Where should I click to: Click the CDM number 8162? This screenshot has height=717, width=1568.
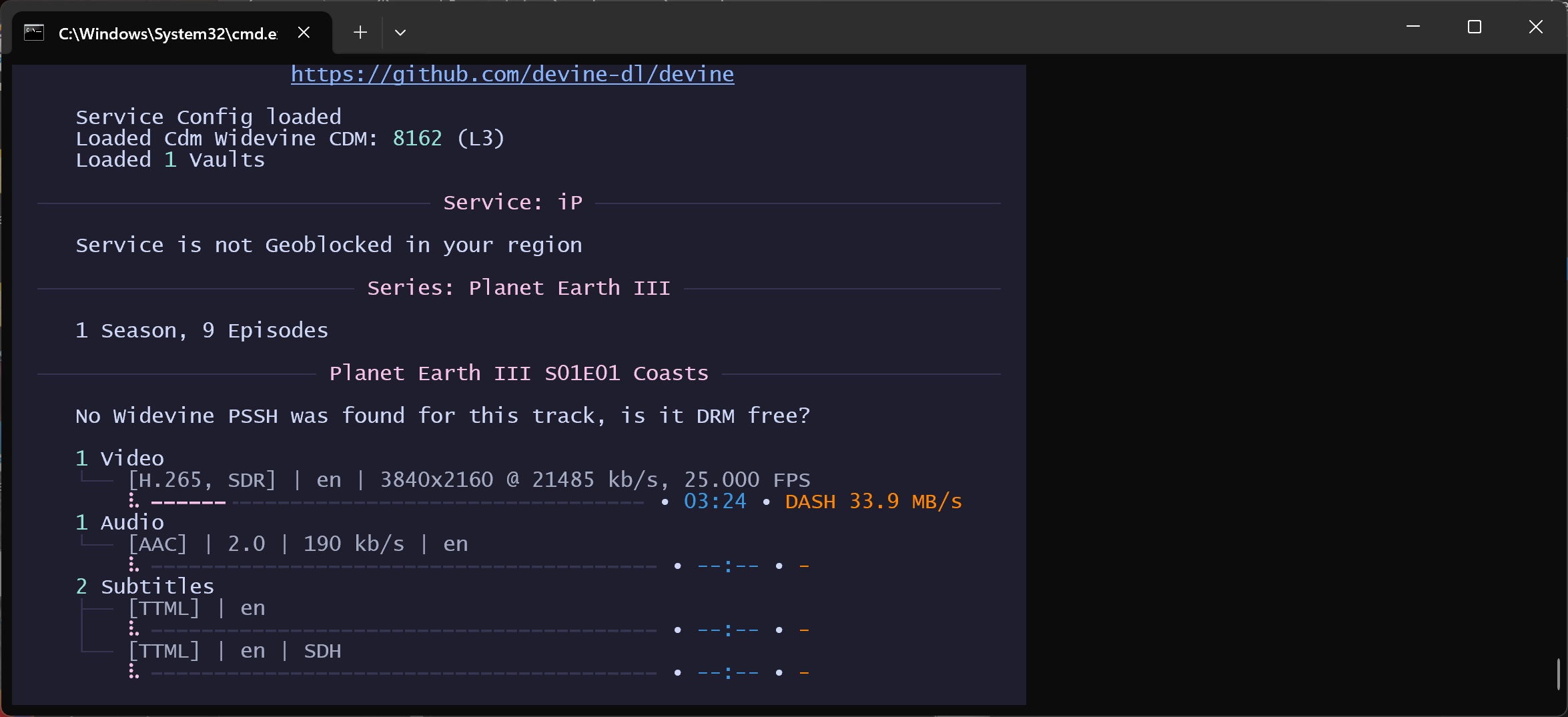[x=417, y=138]
